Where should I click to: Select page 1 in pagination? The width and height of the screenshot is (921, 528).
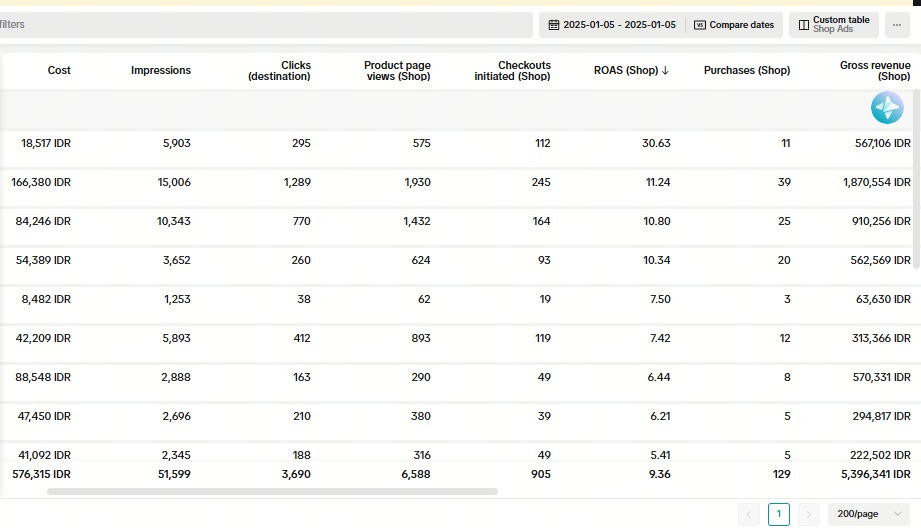click(x=778, y=514)
